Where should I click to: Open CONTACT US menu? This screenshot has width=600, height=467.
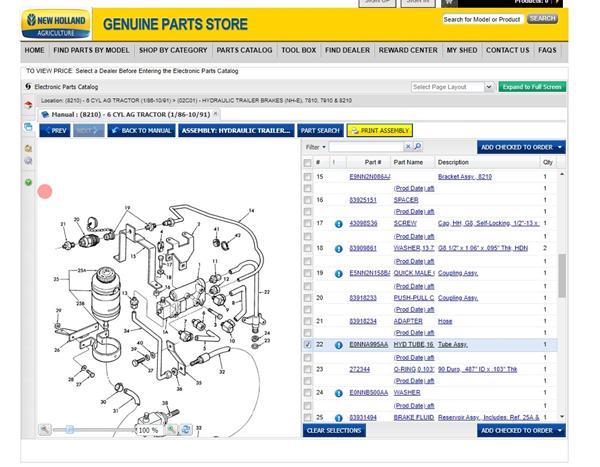(508, 50)
